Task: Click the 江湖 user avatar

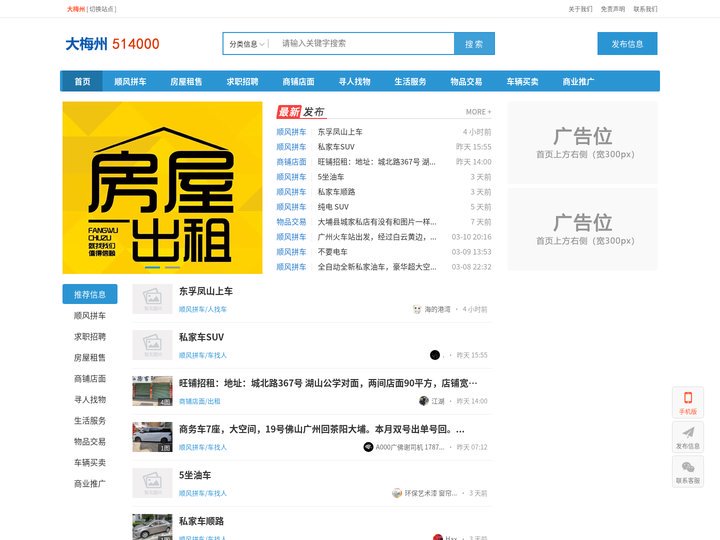Action: [424, 401]
